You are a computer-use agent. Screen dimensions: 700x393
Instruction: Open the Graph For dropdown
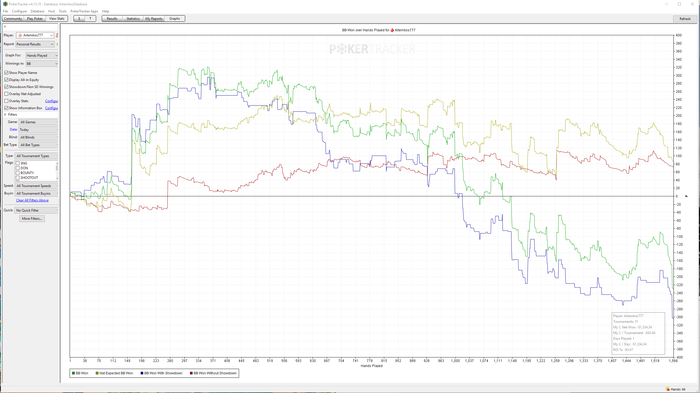pyautogui.click(x=42, y=55)
